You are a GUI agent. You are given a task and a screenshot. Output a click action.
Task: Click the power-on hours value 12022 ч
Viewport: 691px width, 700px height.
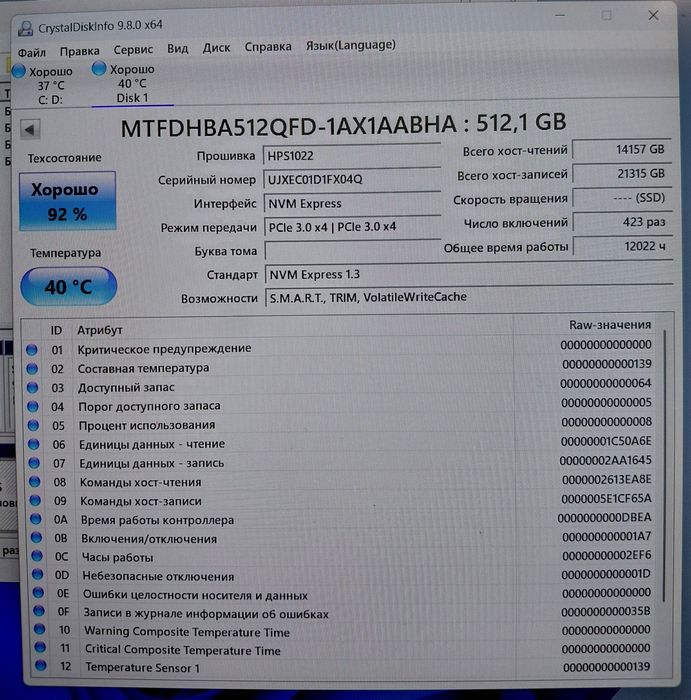click(x=623, y=246)
